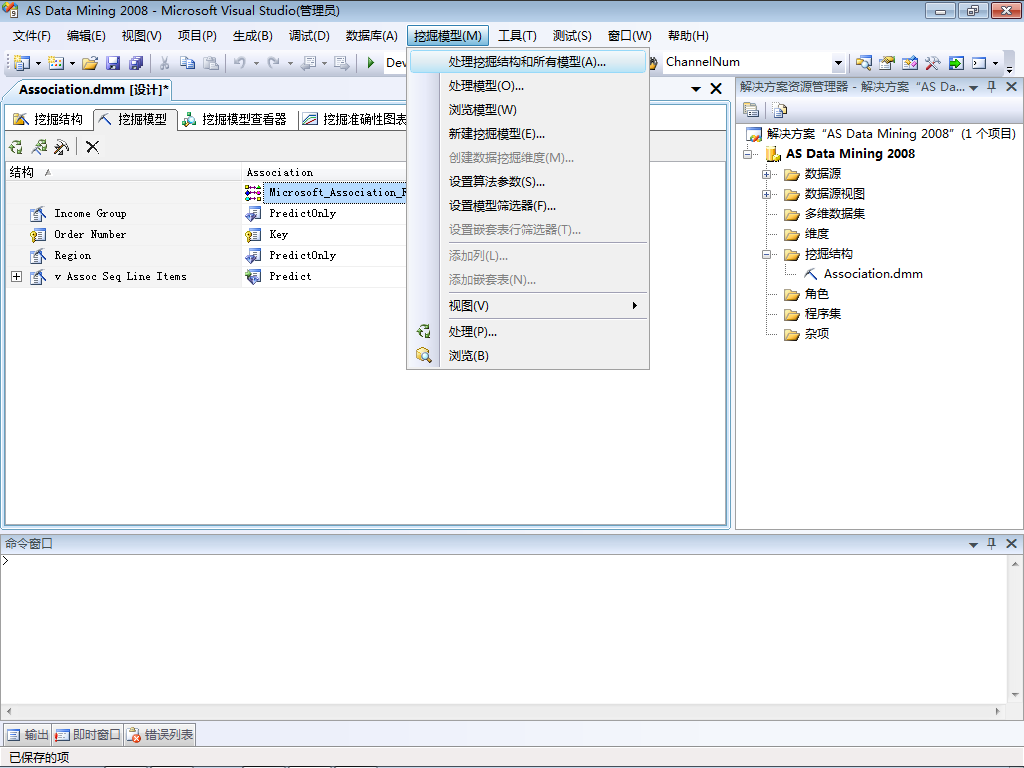Select the 角色 folder in tree
1024x768 pixels.
pyautogui.click(x=816, y=294)
